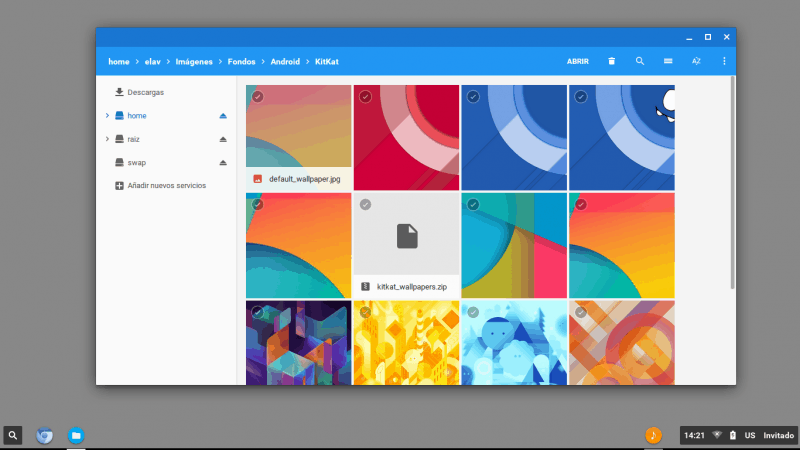Expand the raiz tree item
Image resolution: width=800 pixels, height=450 pixels.
pos(107,139)
